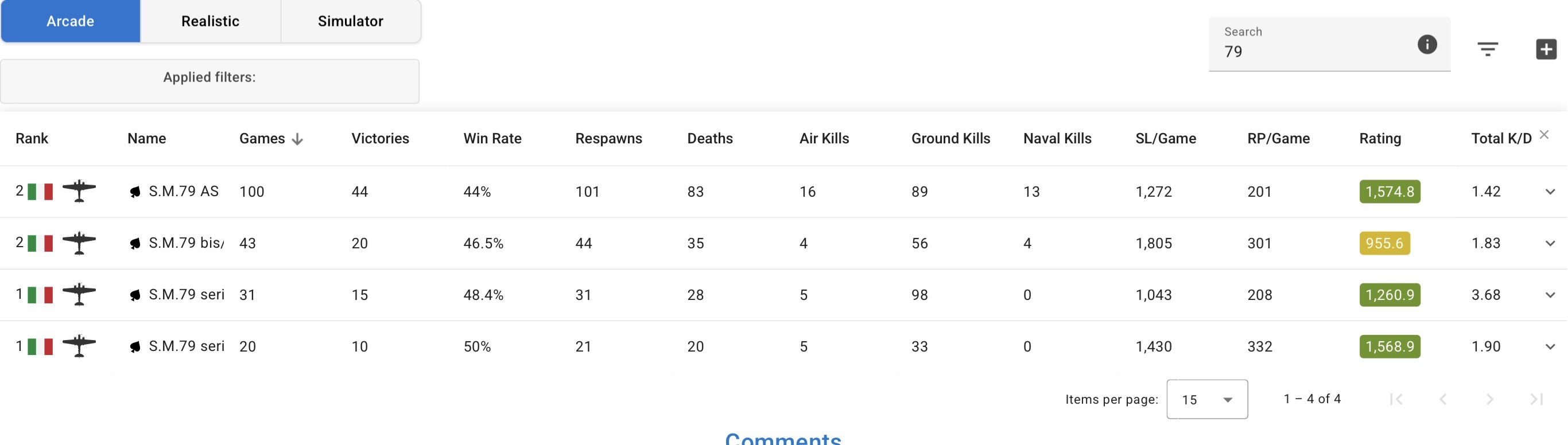This screenshot has height=445, width=1568.
Task: Click the green 1,574.8 rating badge
Action: [x=1389, y=192]
